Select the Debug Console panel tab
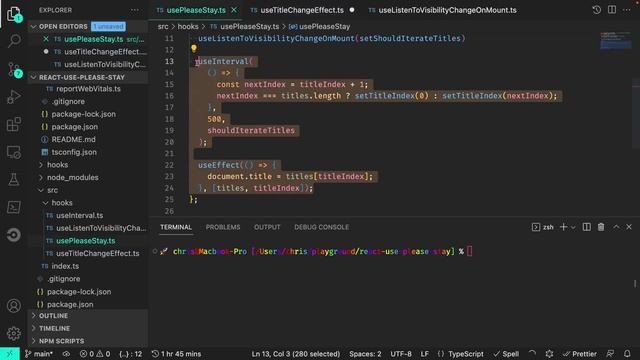Image resolution: width=640 pixels, height=360 pixels. (322, 227)
